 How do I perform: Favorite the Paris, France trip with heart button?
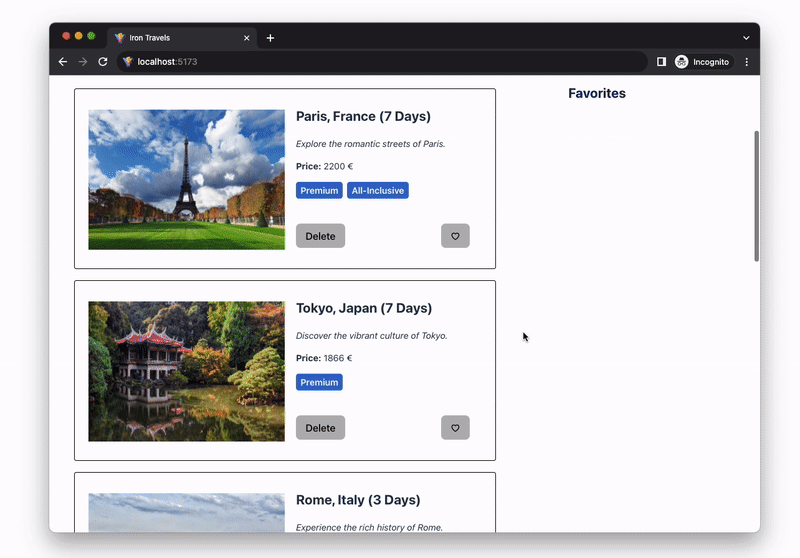455,236
